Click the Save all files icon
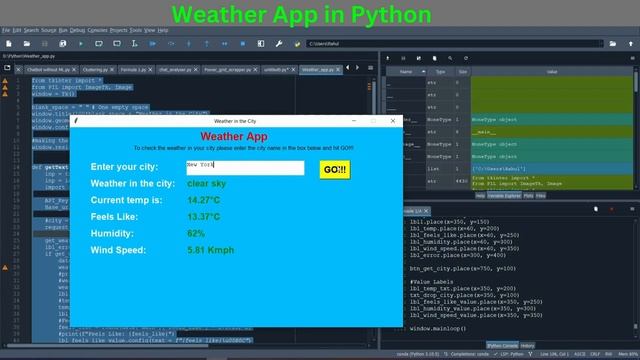The image size is (640, 360). [x=62, y=44]
